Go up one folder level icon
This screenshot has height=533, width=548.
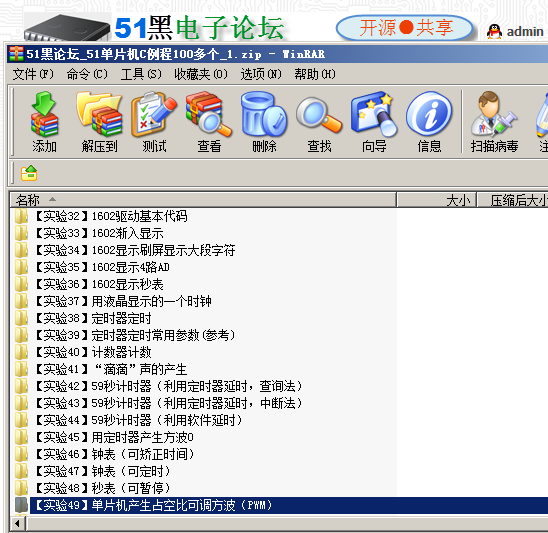29,173
